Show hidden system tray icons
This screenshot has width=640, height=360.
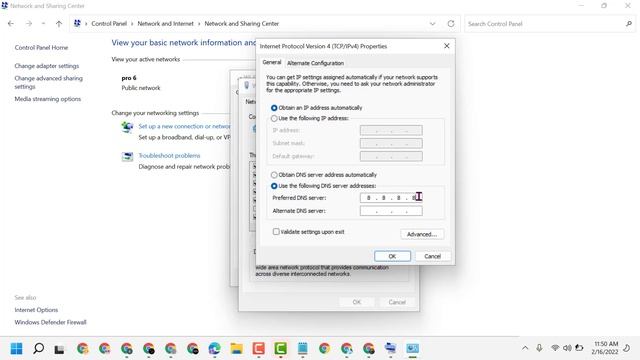click(525, 348)
